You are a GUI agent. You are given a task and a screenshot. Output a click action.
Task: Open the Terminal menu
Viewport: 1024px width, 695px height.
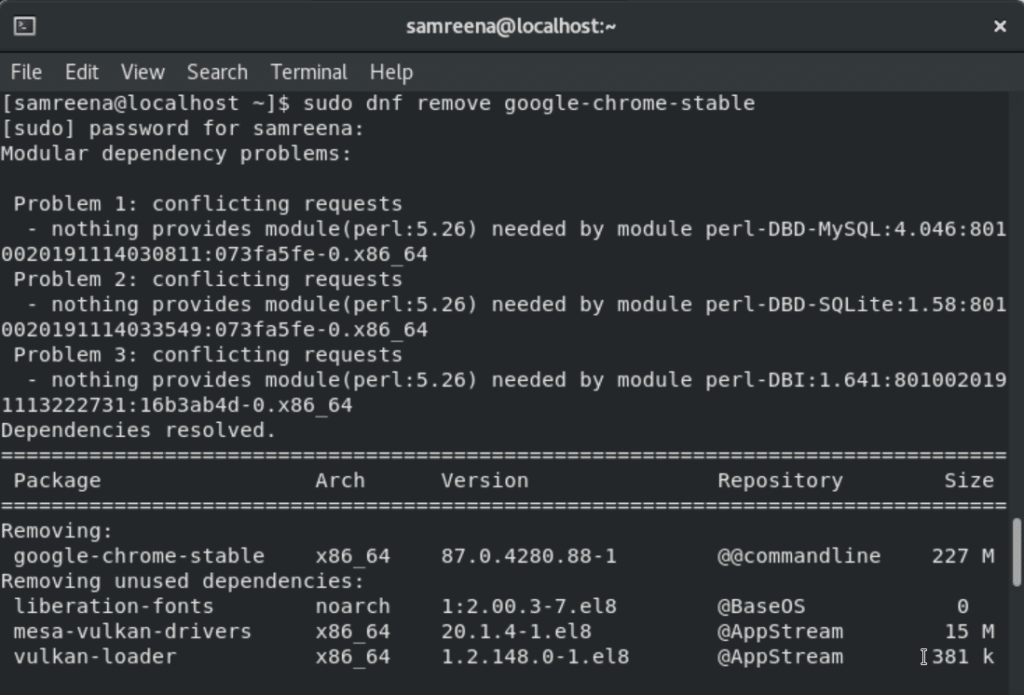point(308,71)
